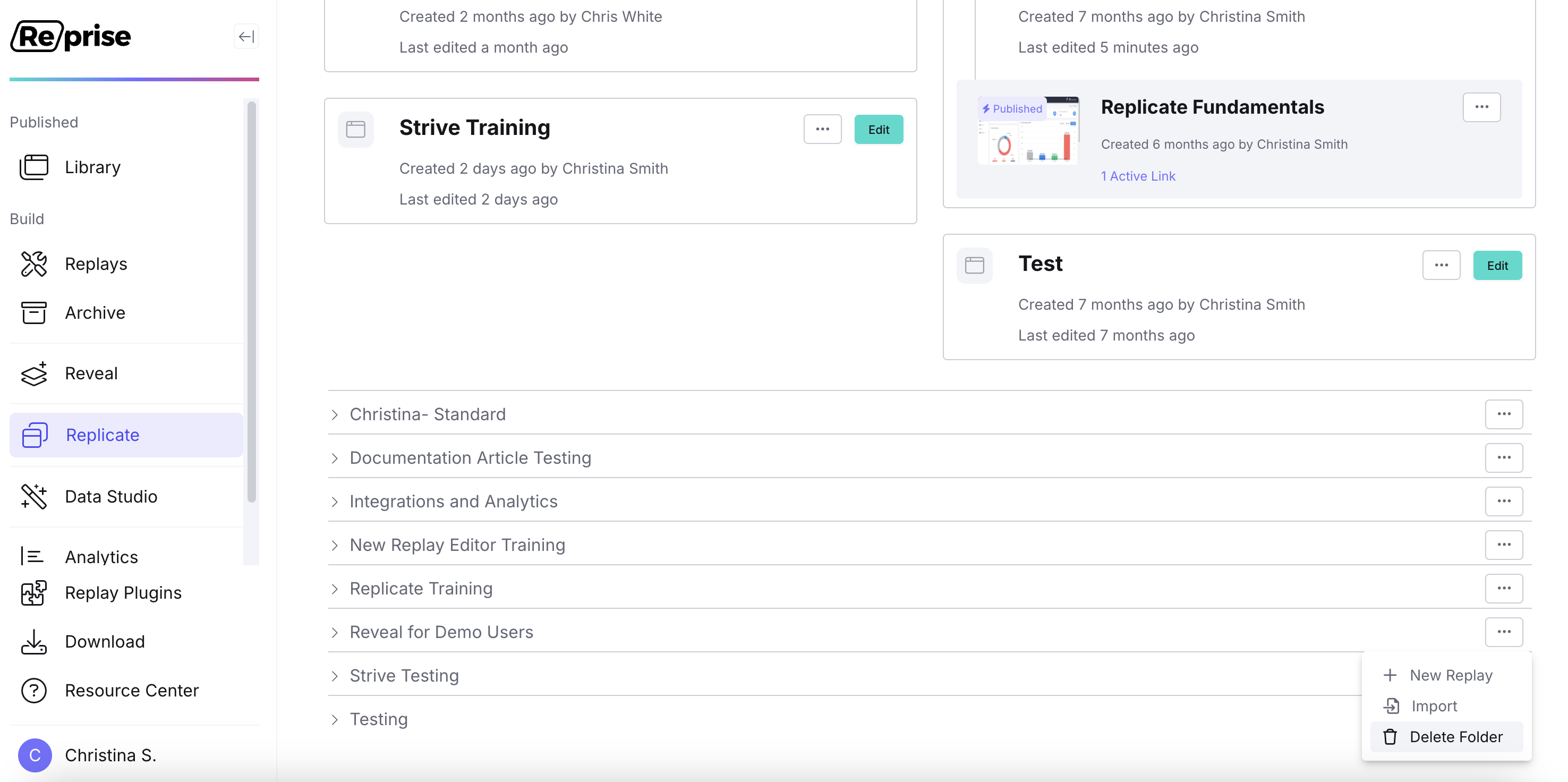The height and width of the screenshot is (782, 1568).
Task: Click the Download tray icon
Action: [x=34, y=641]
